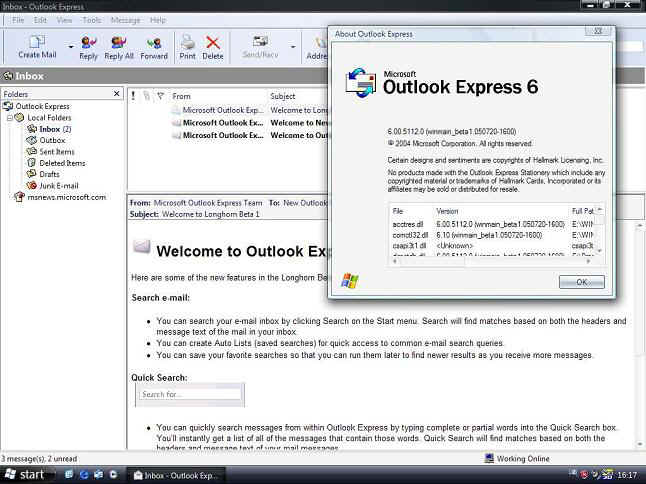Open the Windows Start menu
Viewport: 646px width, 484px height.
click(x=24, y=474)
